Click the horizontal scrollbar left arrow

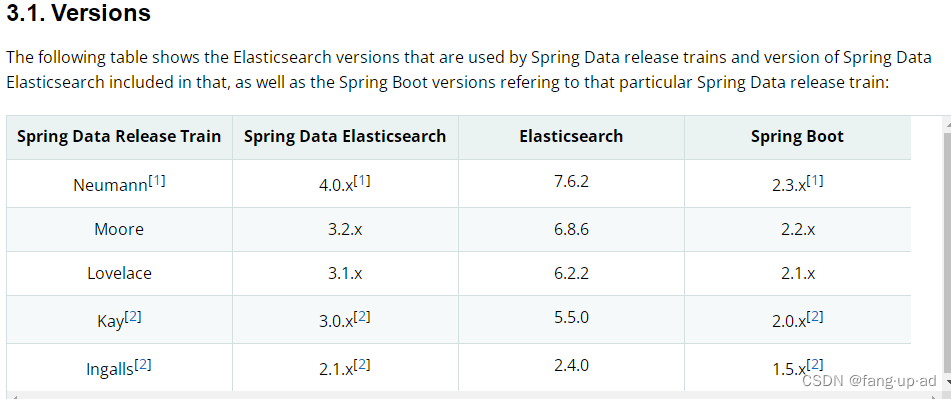point(13,395)
